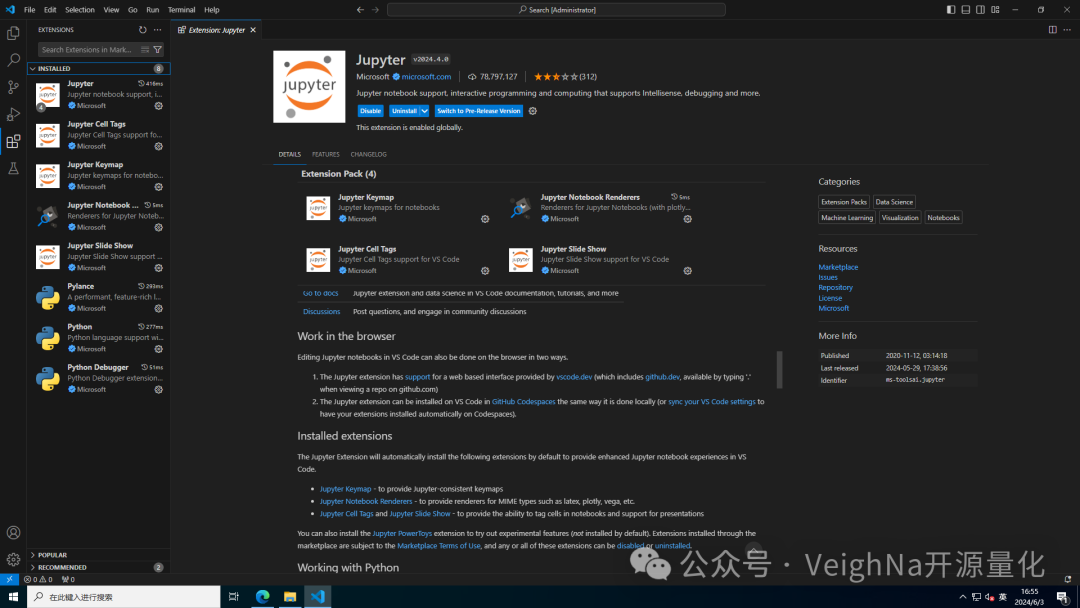
Task: Open the GitHub Codespaces link
Action: [523, 401]
